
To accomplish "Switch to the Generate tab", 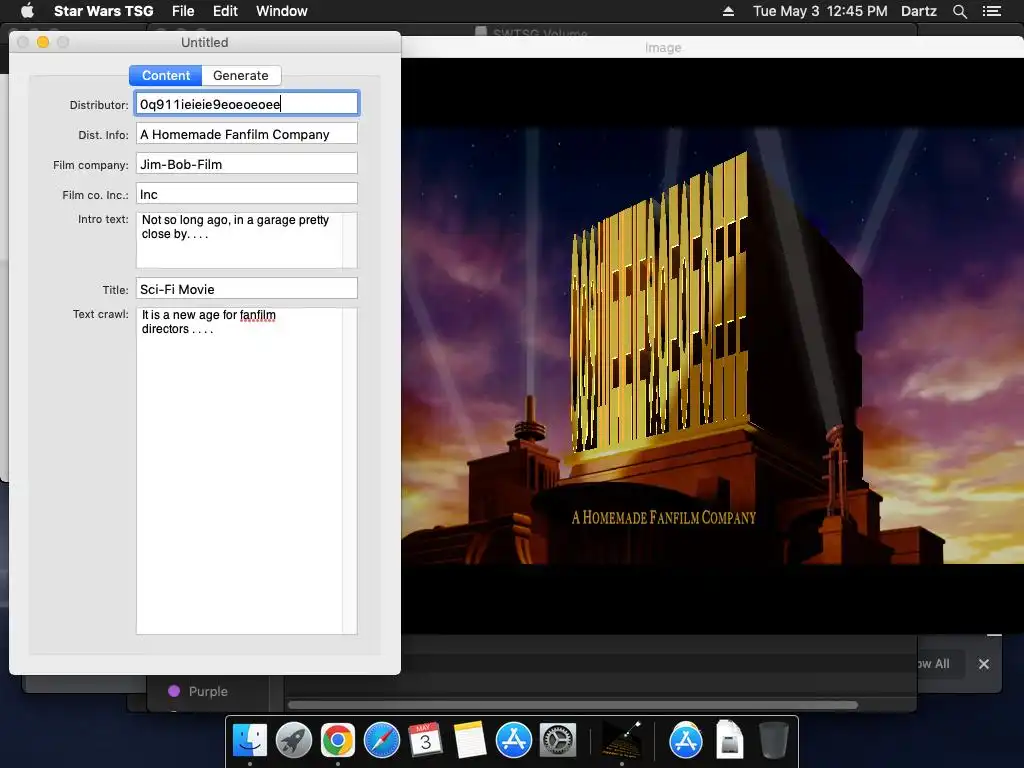I will point(241,75).
